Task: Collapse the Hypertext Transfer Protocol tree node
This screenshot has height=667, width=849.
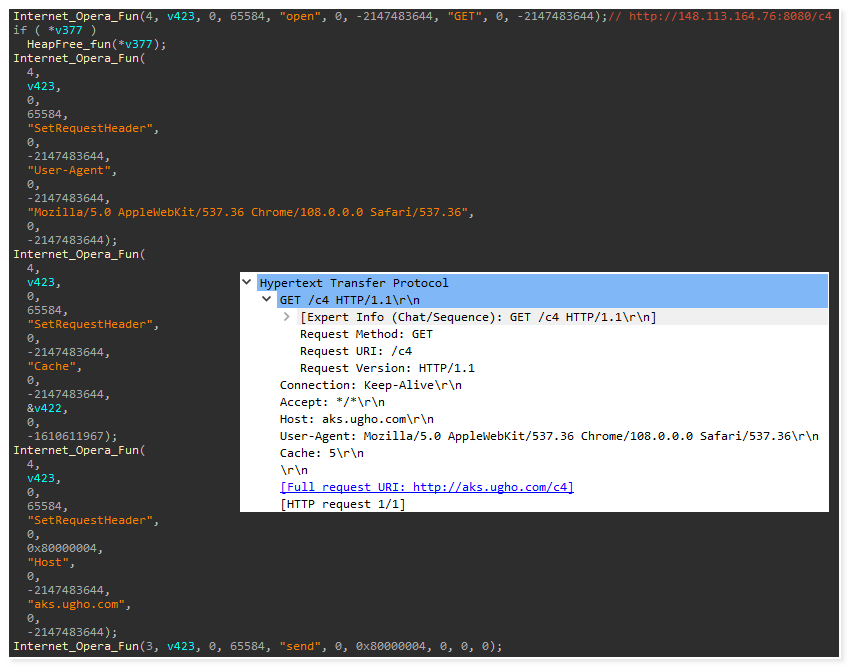Action: 248,283
